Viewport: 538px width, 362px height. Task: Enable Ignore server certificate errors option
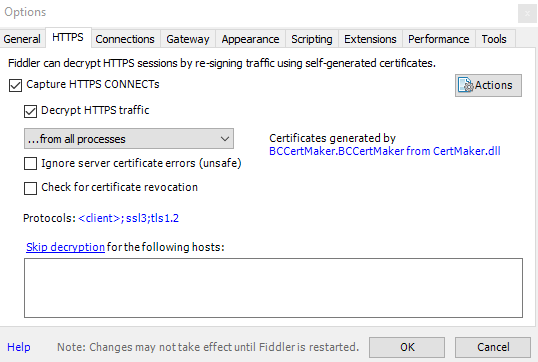(x=31, y=164)
